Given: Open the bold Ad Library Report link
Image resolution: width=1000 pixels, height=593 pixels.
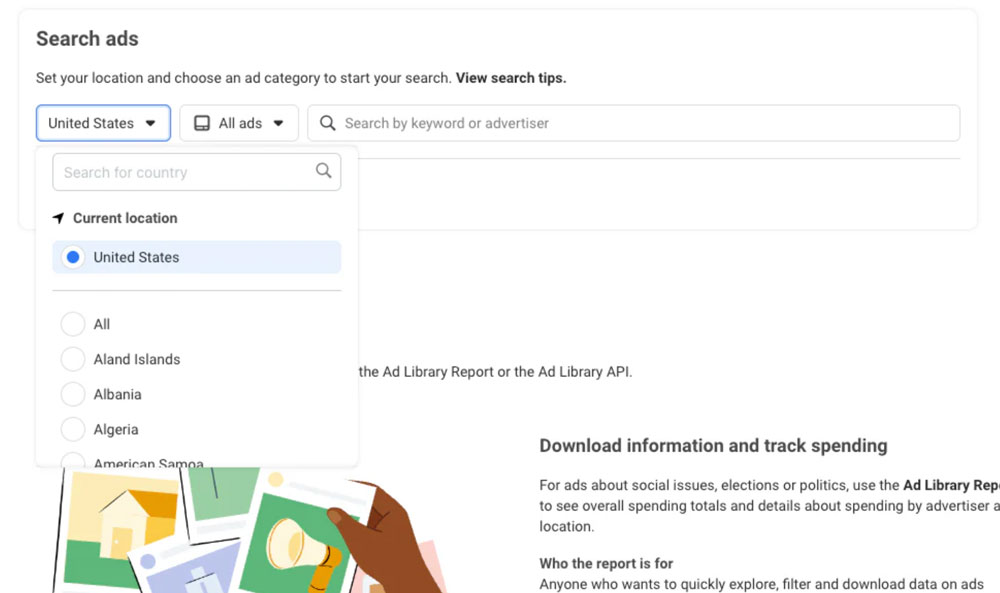Looking at the screenshot, I should pyautogui.click(x=950, y=485).
